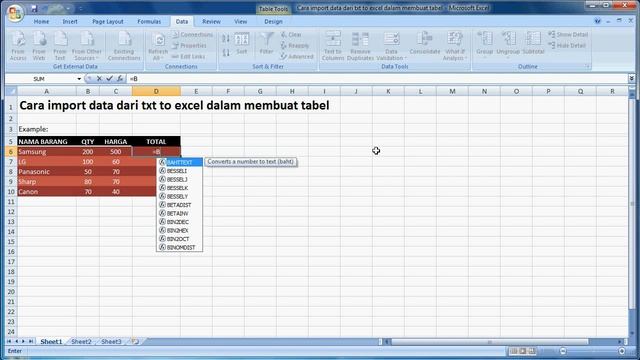Open the Formulas ribbon tab

pos(149,22)
